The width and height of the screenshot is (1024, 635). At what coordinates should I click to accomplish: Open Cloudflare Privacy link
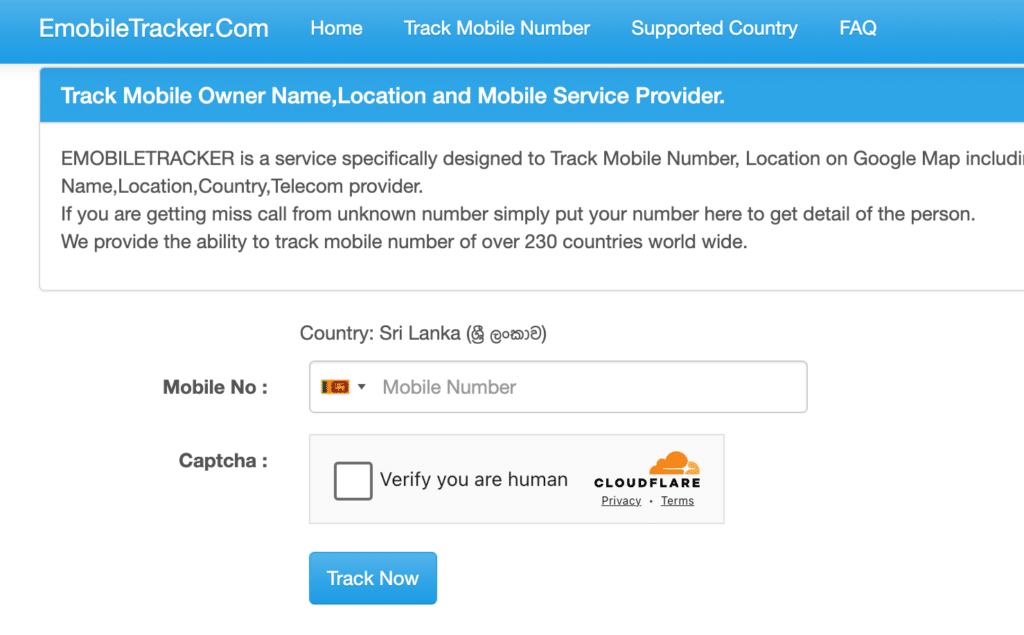tap(621, 501)
